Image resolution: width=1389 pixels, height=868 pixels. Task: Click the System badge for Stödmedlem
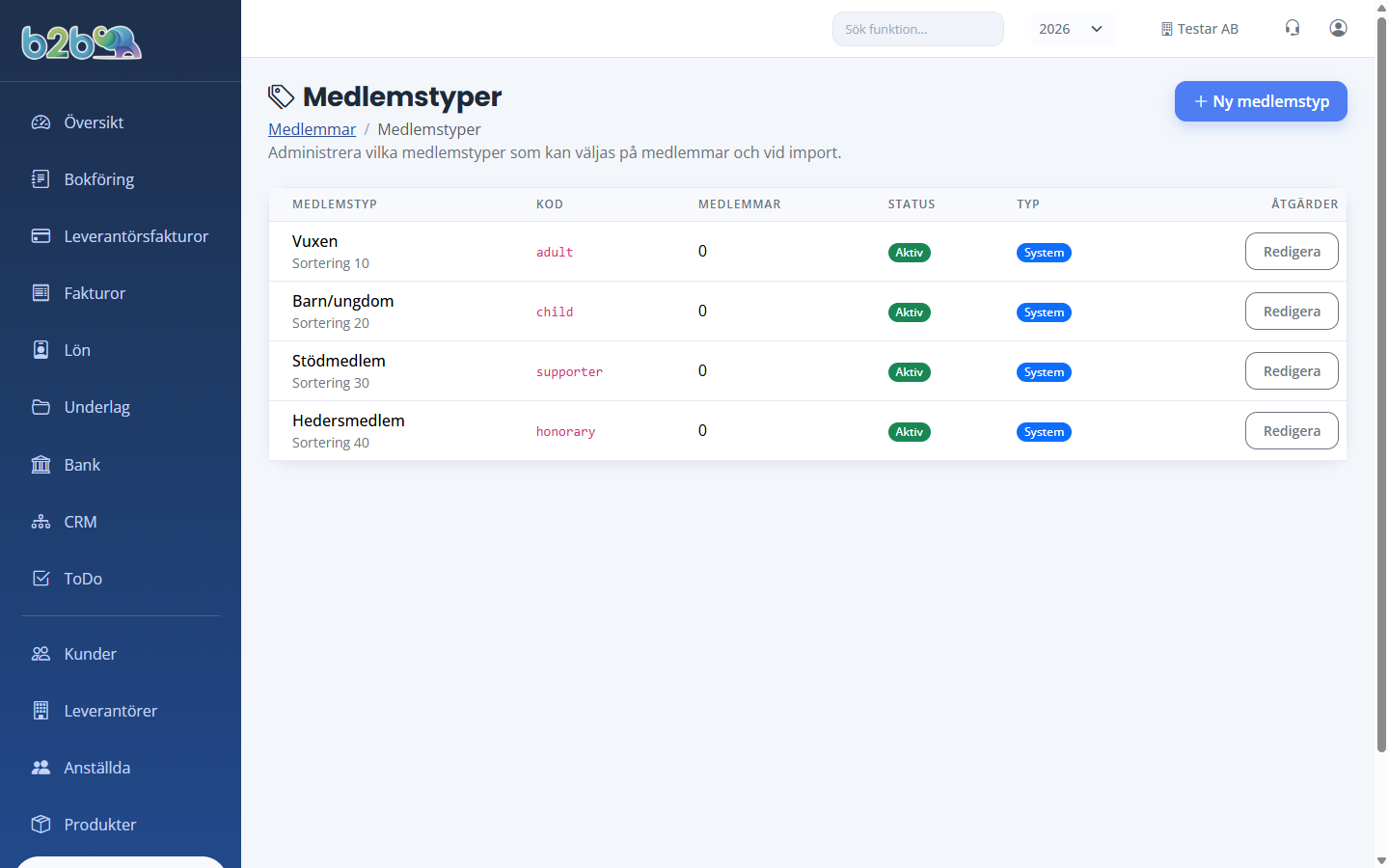point(1044,372)
